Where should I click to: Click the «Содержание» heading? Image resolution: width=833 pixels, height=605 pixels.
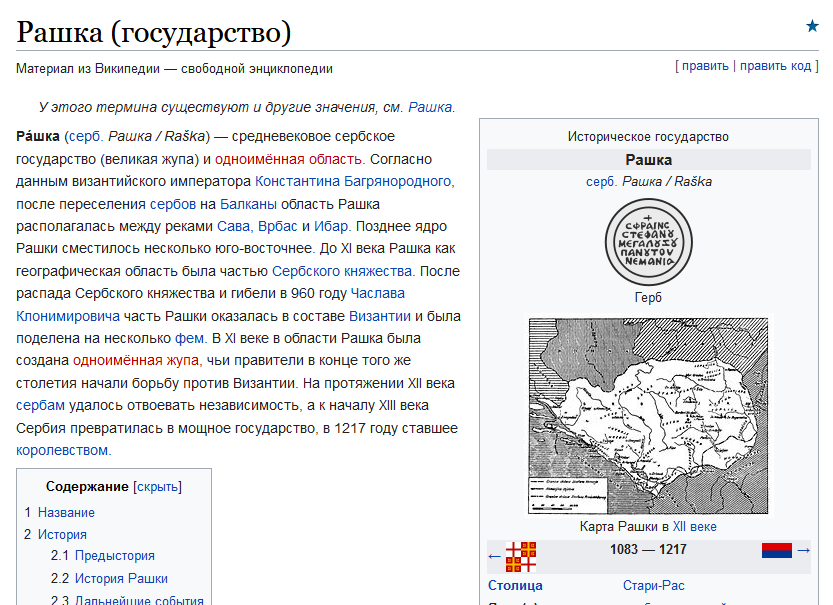(x=87, y=487)
